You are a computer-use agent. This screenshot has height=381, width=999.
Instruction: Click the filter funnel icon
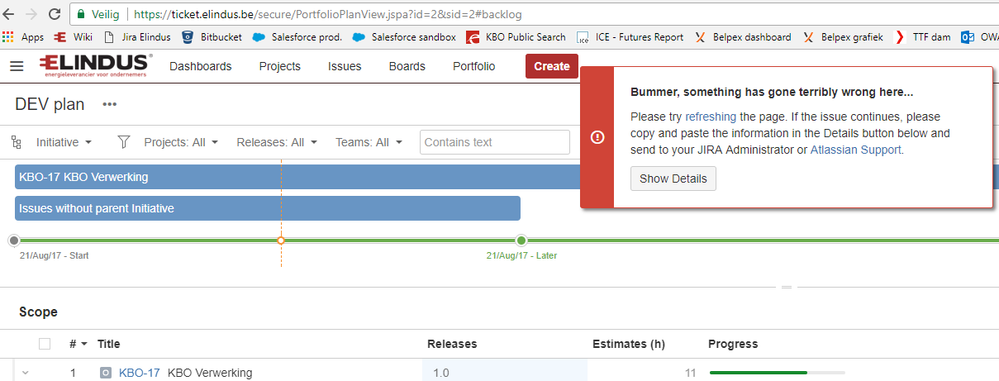(124, 142)
